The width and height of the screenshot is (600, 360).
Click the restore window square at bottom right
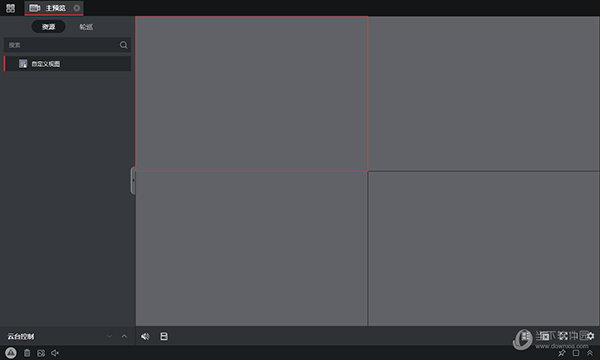point(576,353)
